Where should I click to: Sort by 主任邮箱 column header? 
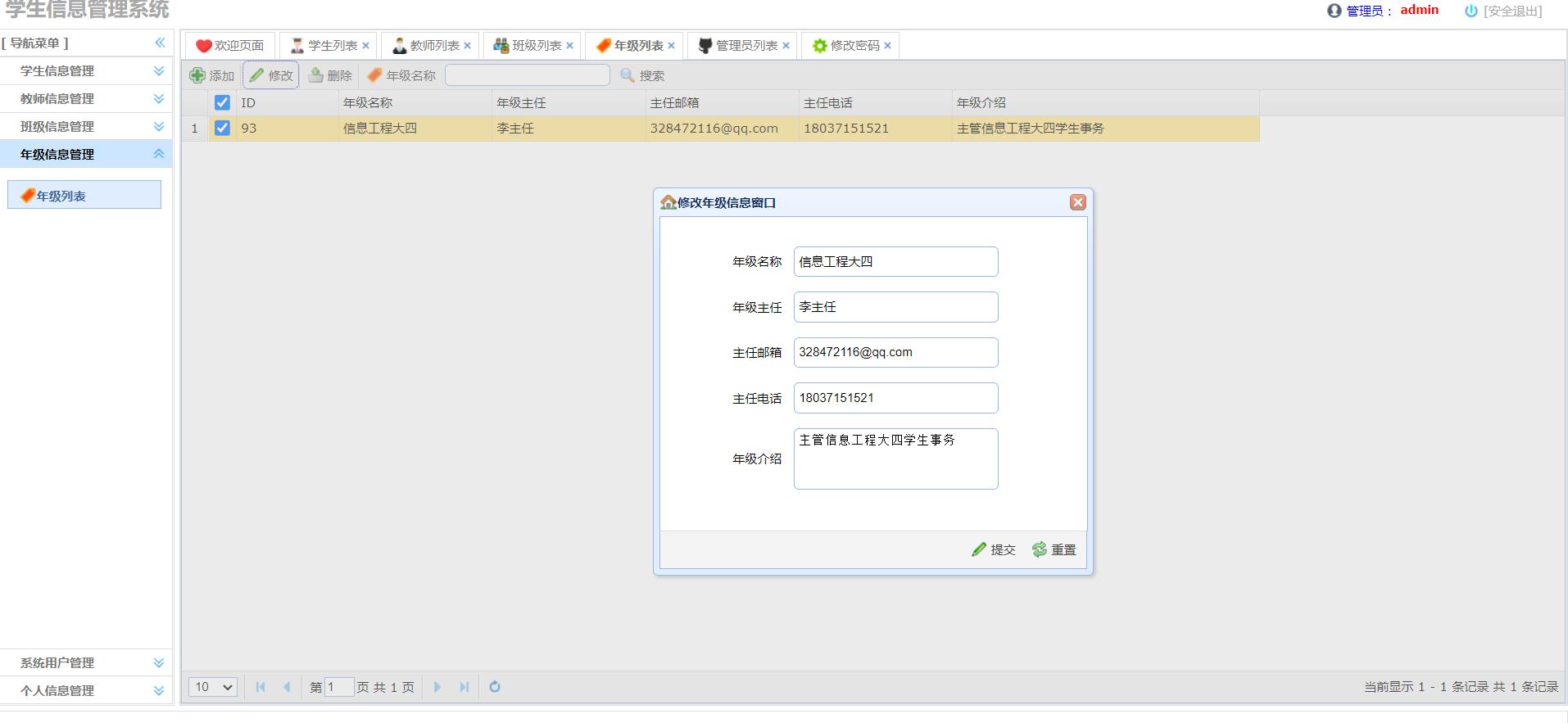pyautogui.click(x=722, y=102)
